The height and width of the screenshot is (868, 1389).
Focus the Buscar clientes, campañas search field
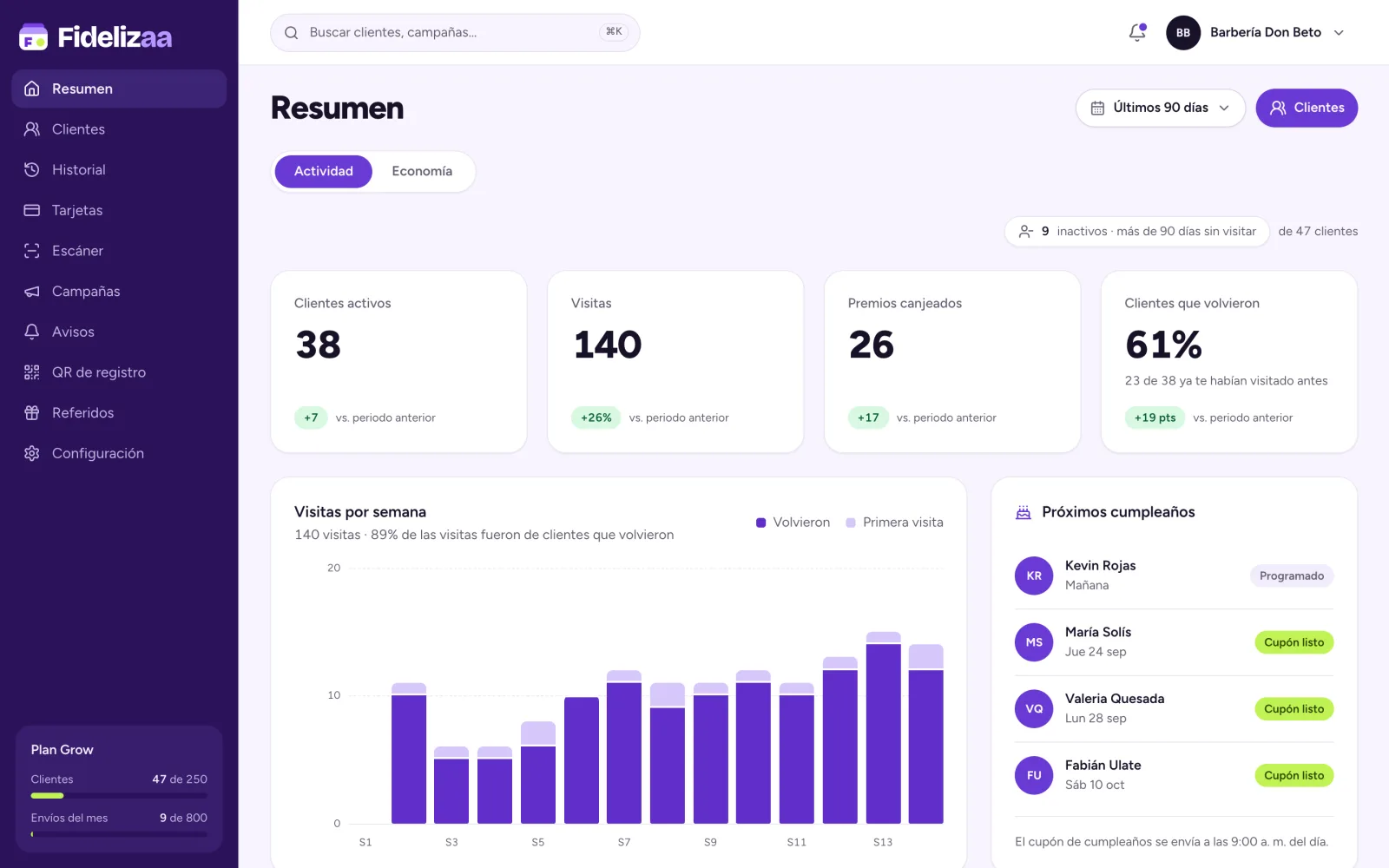click(455, 33)
